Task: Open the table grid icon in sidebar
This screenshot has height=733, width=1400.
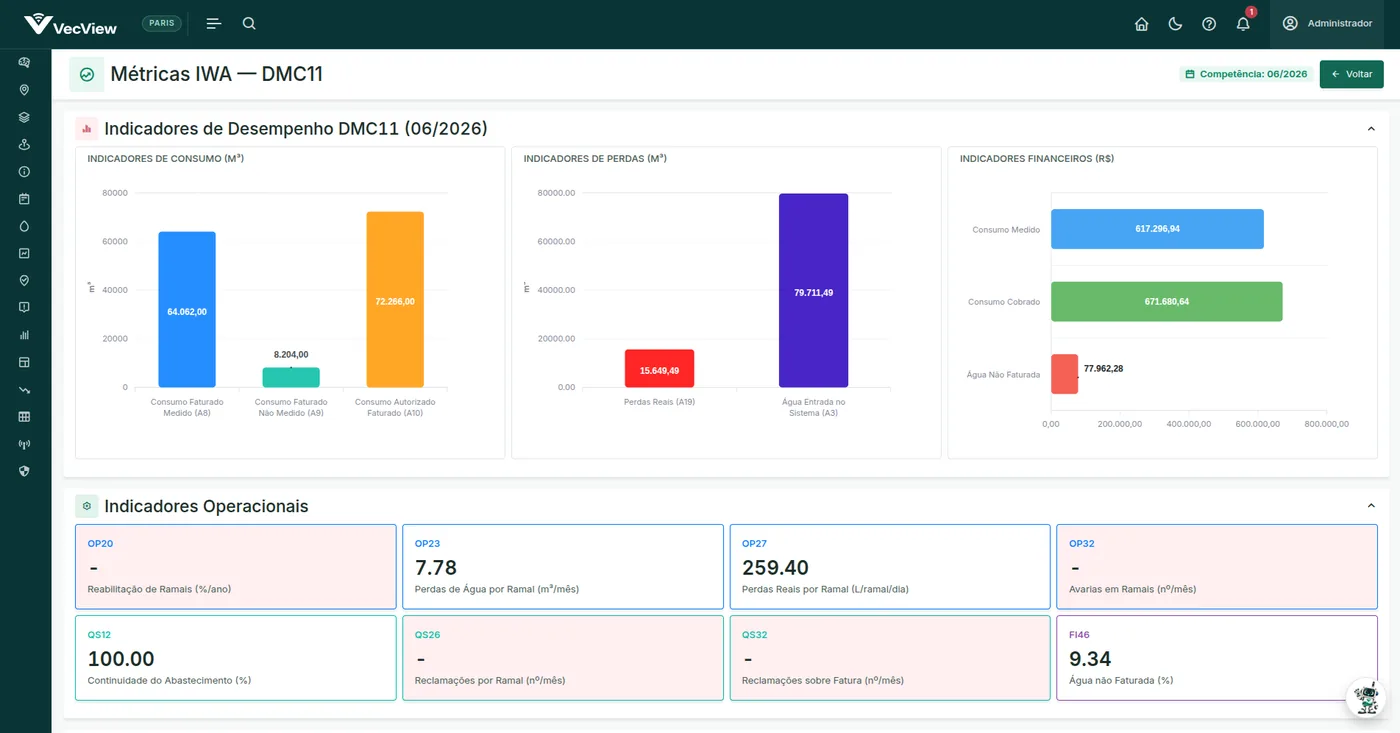Action: click(x=24, y=417)
